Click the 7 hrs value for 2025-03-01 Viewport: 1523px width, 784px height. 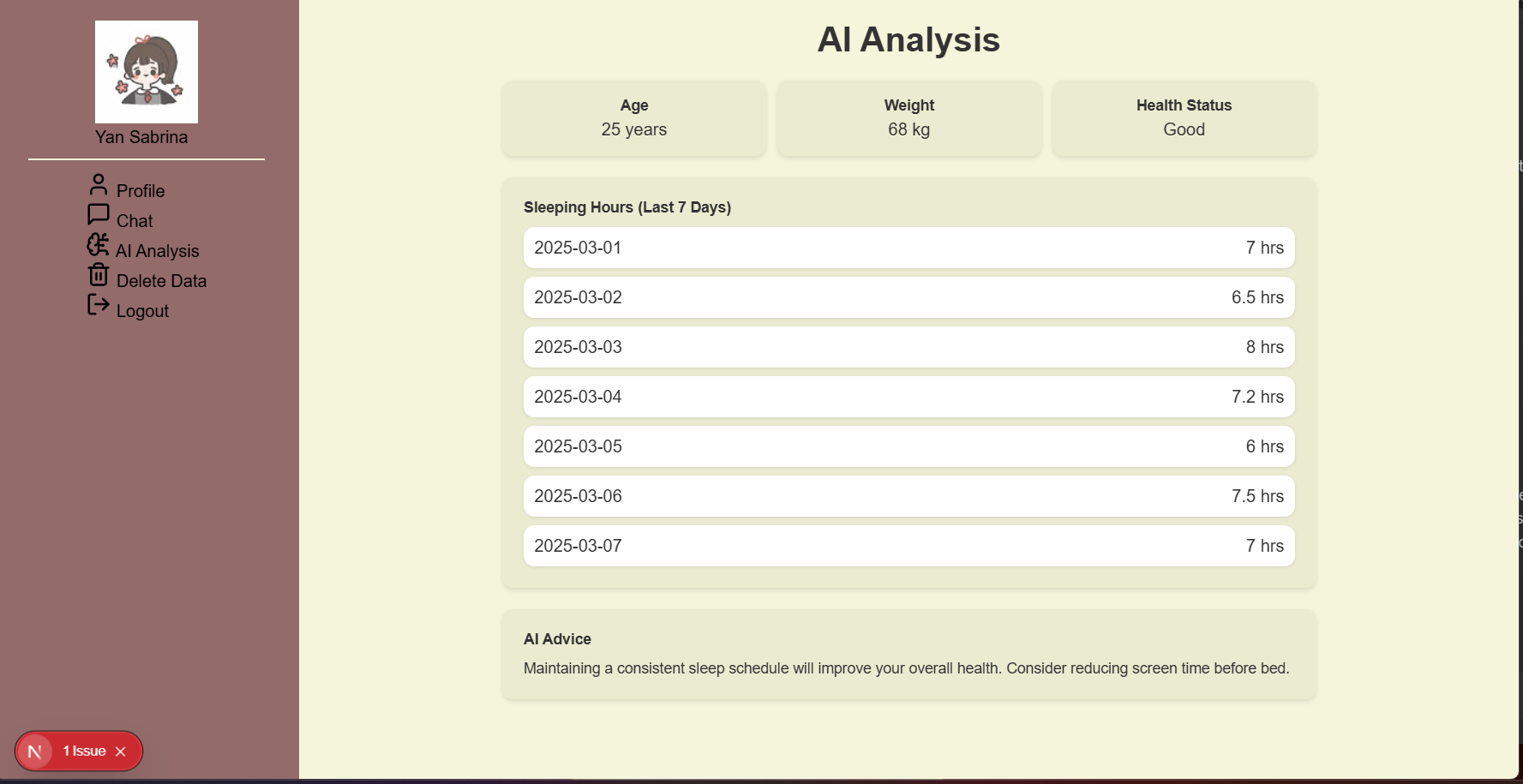(x=1265, y=248)
